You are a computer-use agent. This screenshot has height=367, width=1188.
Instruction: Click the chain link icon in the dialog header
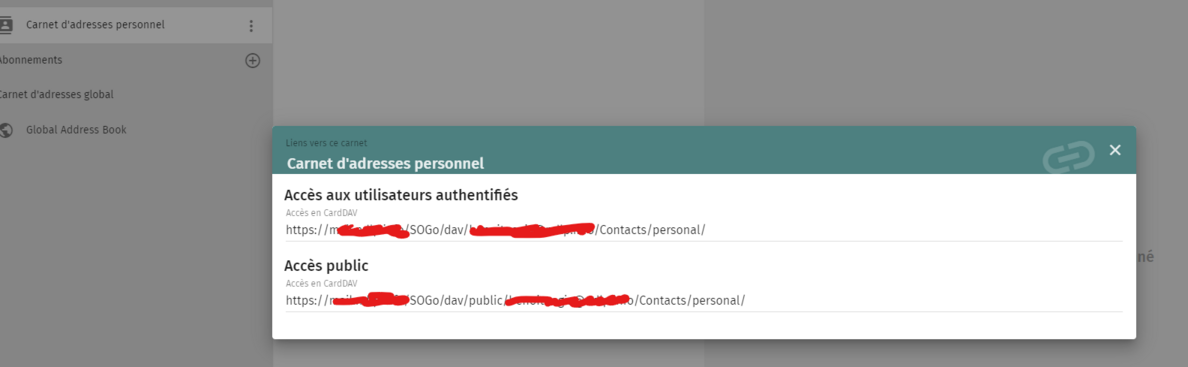[1068, 155]
